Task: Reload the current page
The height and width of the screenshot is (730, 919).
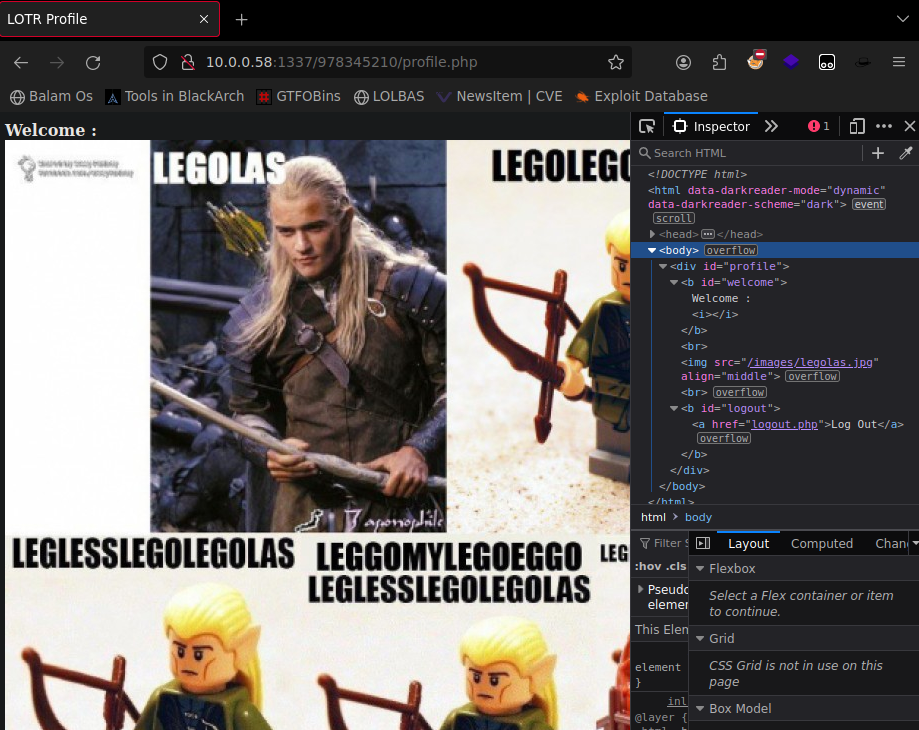Action: point(93,62)
